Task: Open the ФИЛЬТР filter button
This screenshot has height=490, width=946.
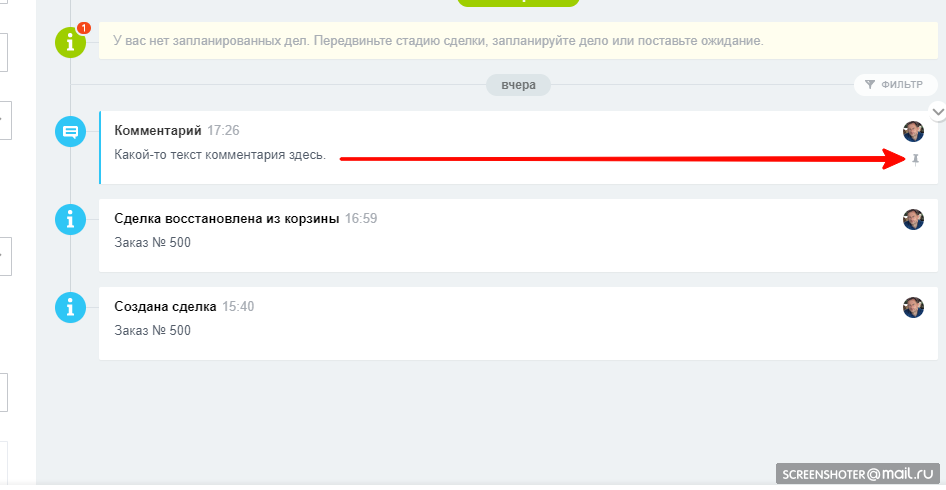Action: [x=895, y=84]
